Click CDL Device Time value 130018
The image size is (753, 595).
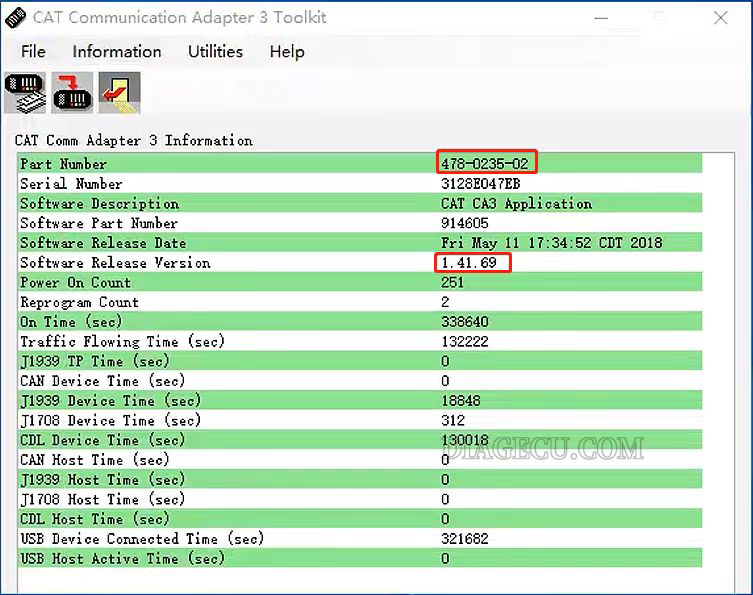pos(465,440)
